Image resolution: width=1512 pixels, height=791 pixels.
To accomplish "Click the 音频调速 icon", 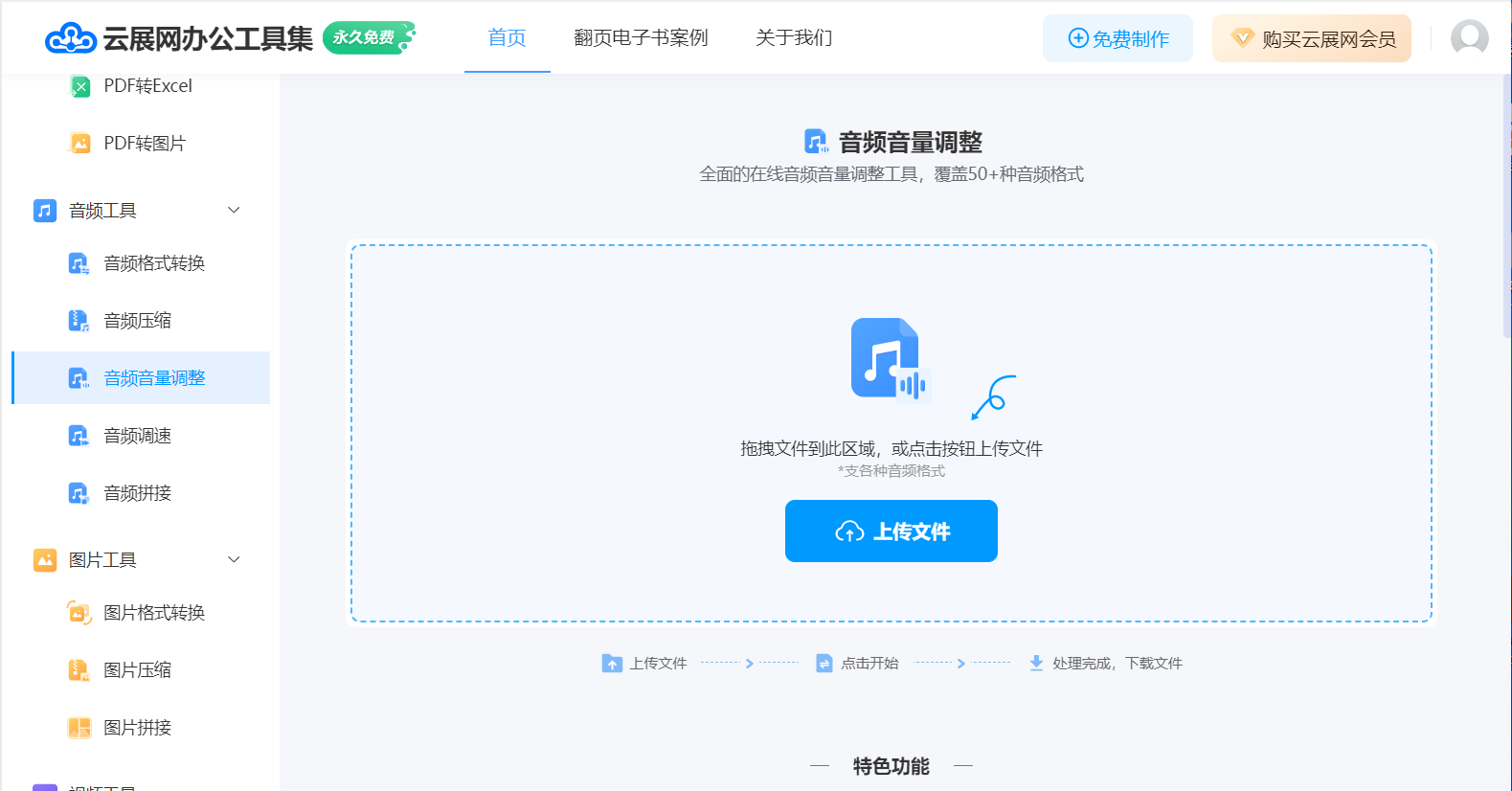I will (79, 436).
